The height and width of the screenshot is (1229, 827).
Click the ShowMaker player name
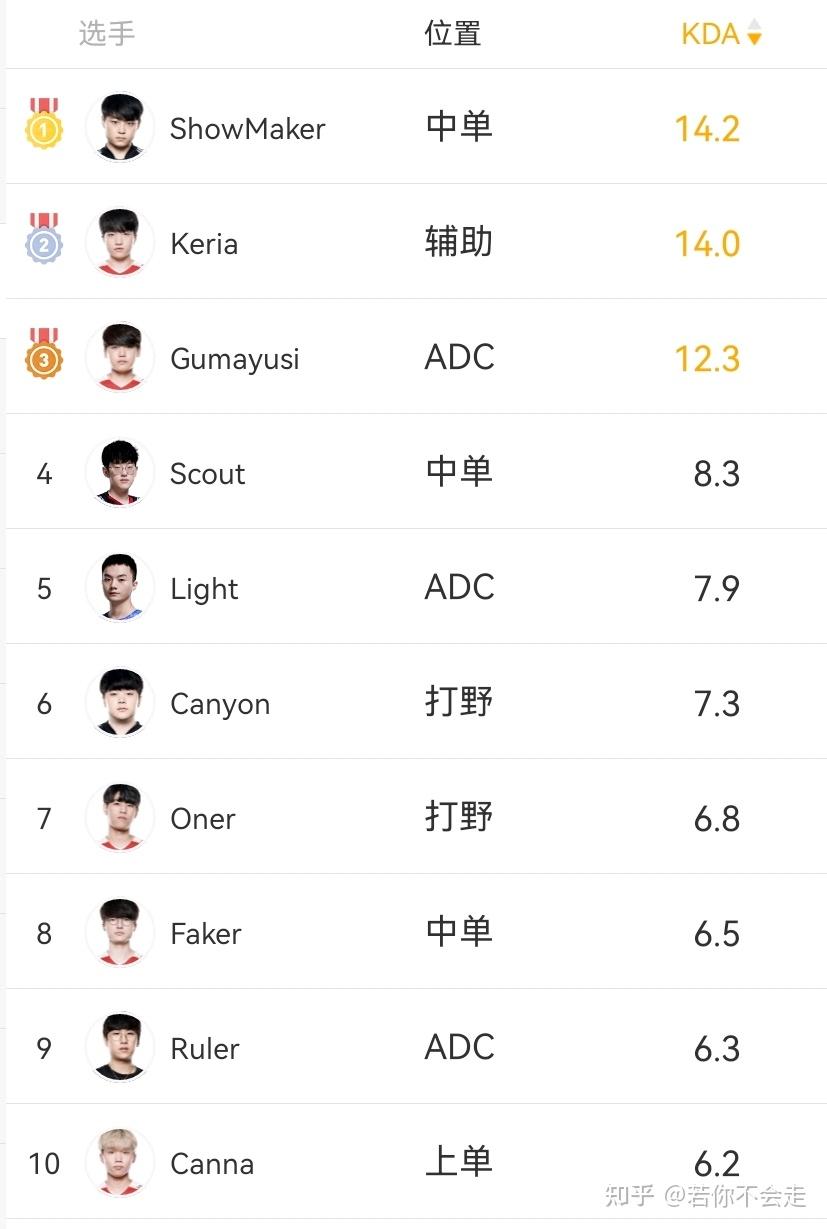248,129
